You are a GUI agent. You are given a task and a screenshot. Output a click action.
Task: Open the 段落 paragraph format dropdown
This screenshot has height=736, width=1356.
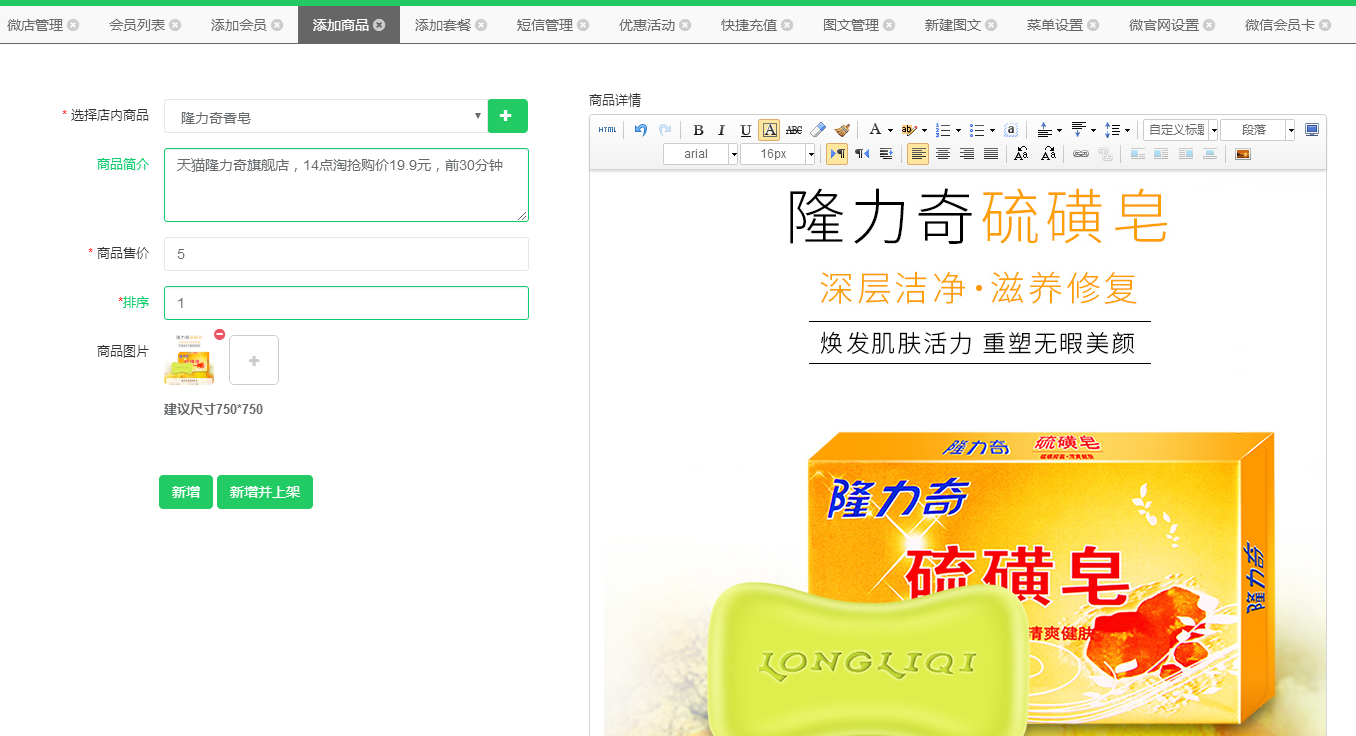point(1258,130)
